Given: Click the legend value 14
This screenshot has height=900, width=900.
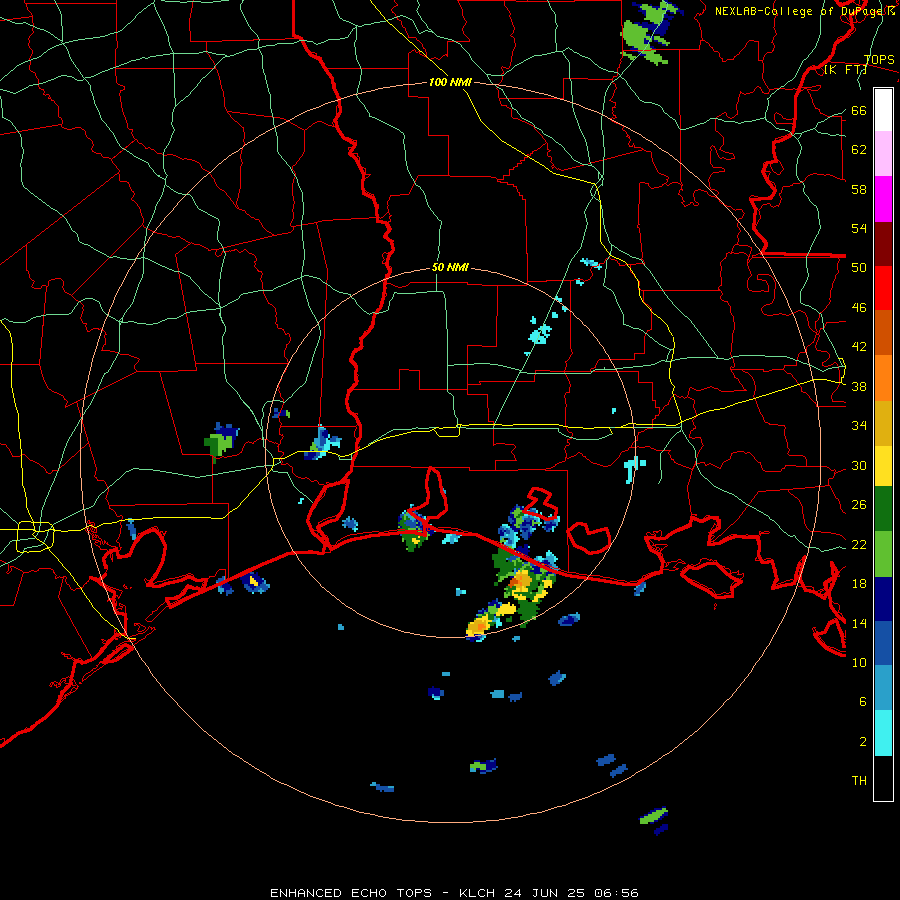Looking at the screenshot, I should tap(859, 623).
